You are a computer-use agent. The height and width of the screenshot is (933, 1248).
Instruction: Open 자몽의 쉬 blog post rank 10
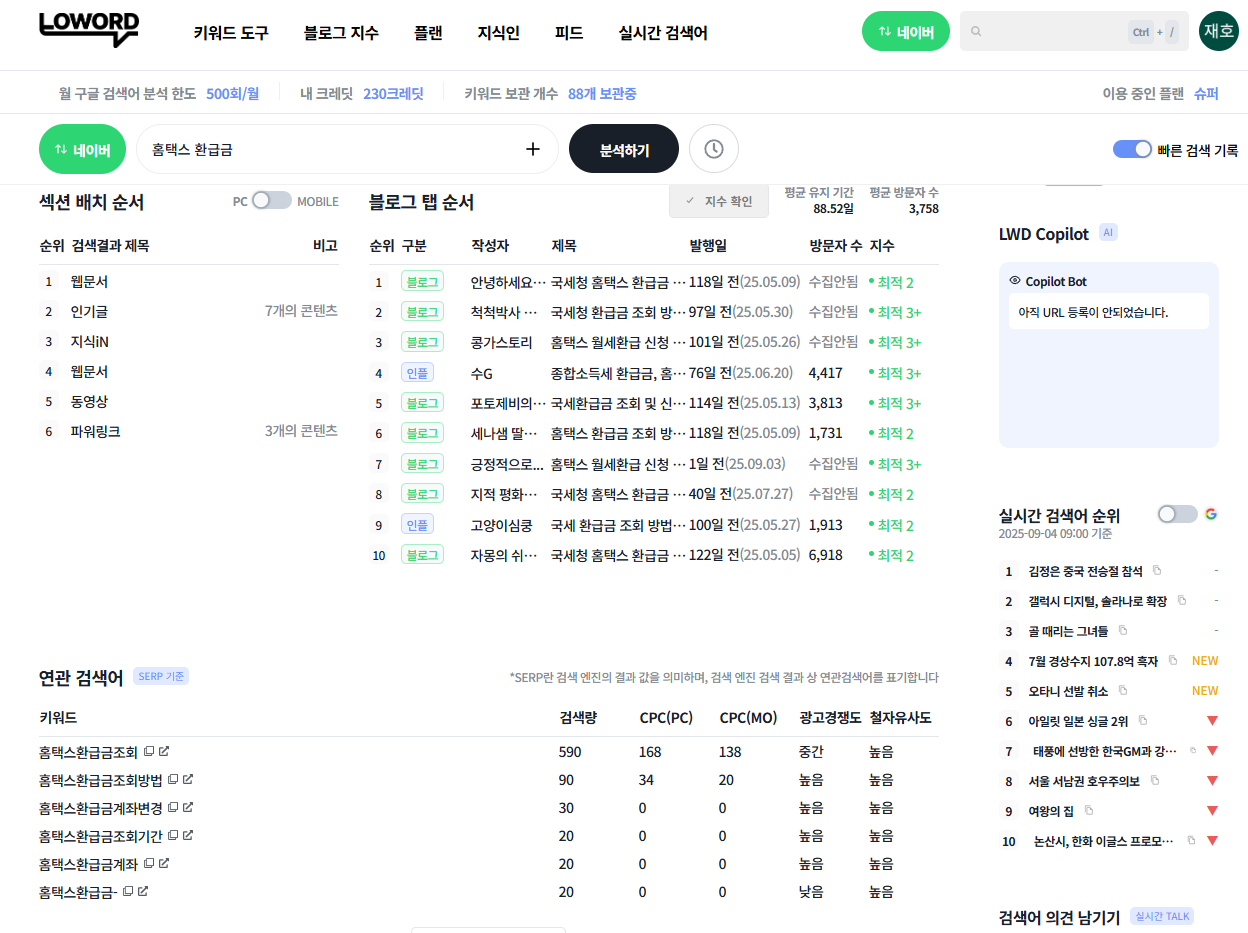click(x=619, y=554)
